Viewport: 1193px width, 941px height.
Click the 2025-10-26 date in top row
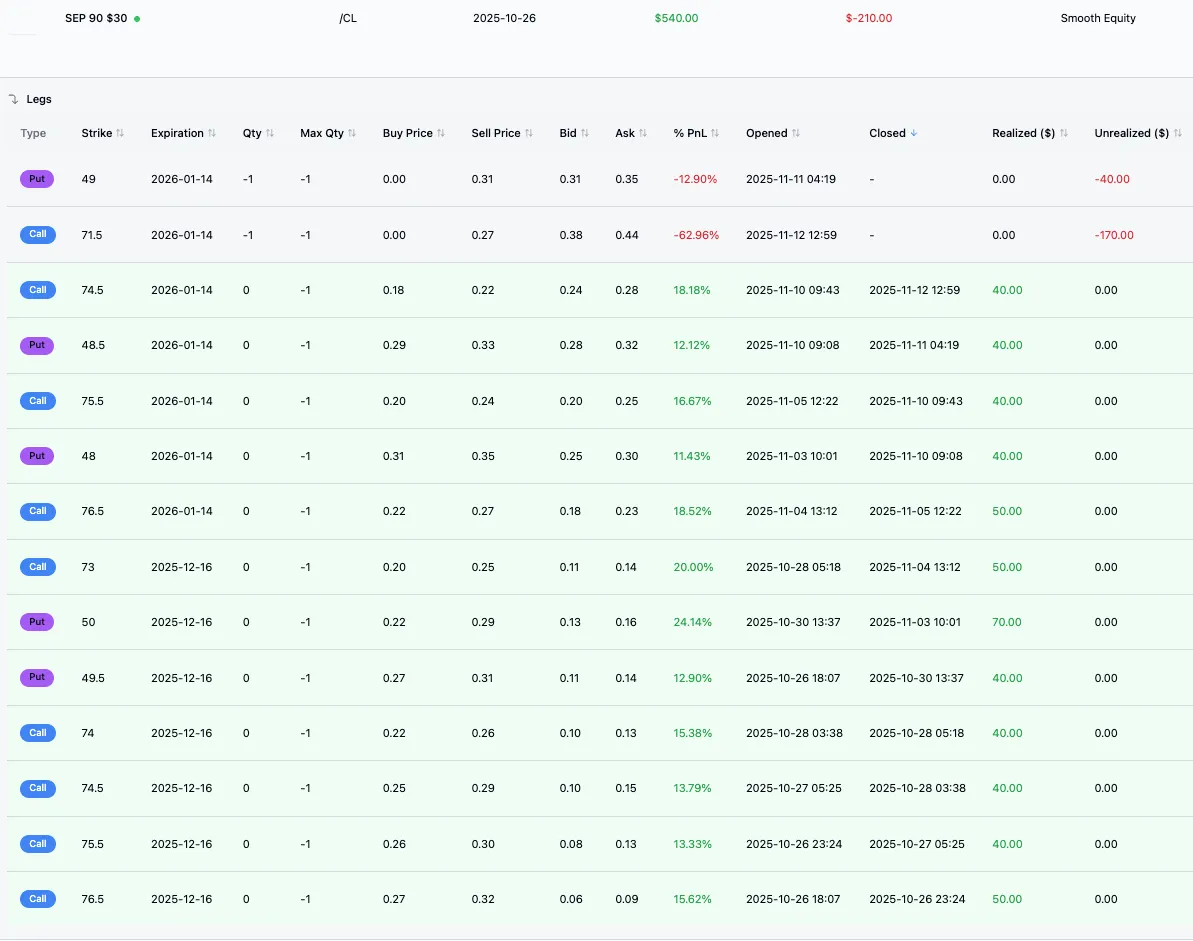[504, 18]
